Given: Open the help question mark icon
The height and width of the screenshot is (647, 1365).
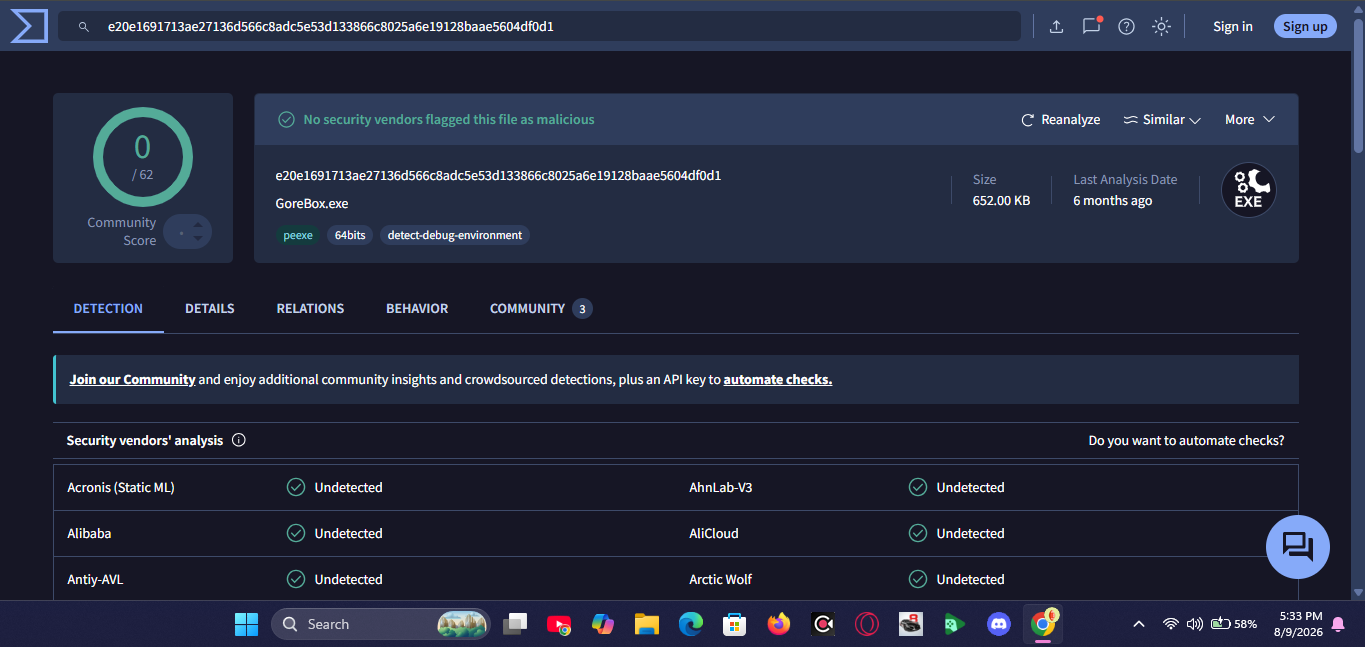Looking at the screenshot, I should click(1126, 27).
